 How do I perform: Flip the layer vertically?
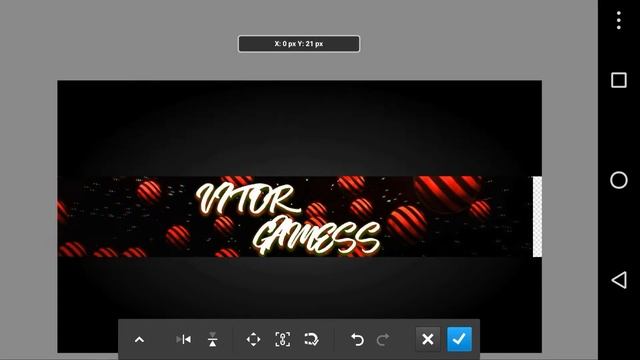(x=212, y=339)
